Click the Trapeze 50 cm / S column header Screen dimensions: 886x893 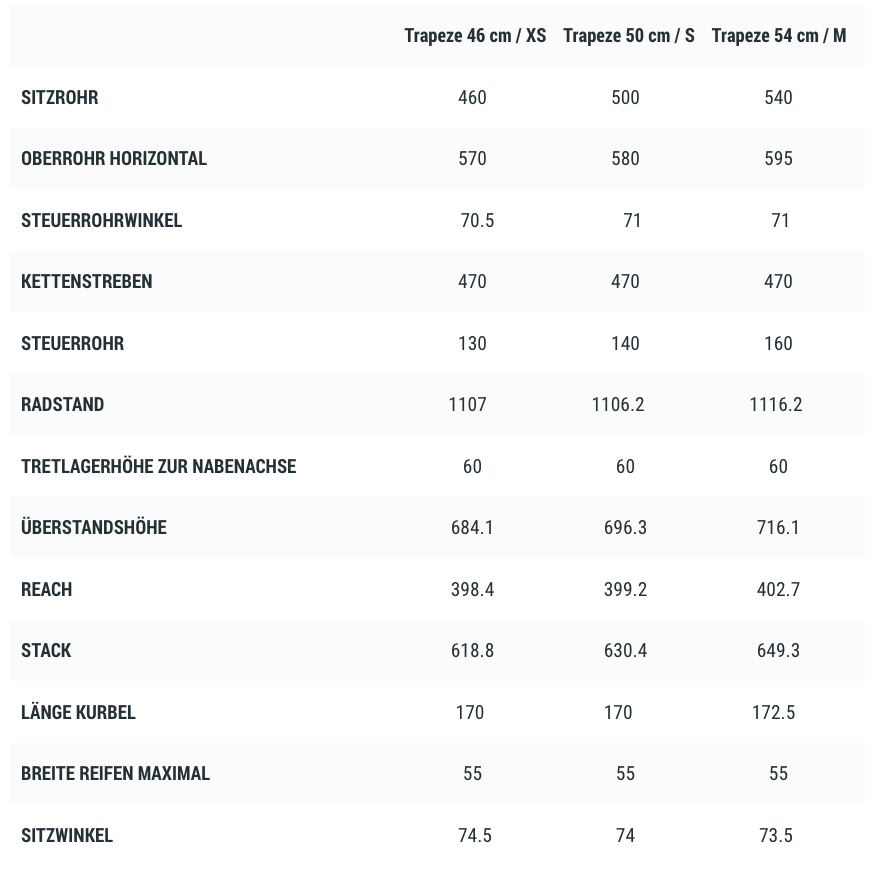pos(628,36)
